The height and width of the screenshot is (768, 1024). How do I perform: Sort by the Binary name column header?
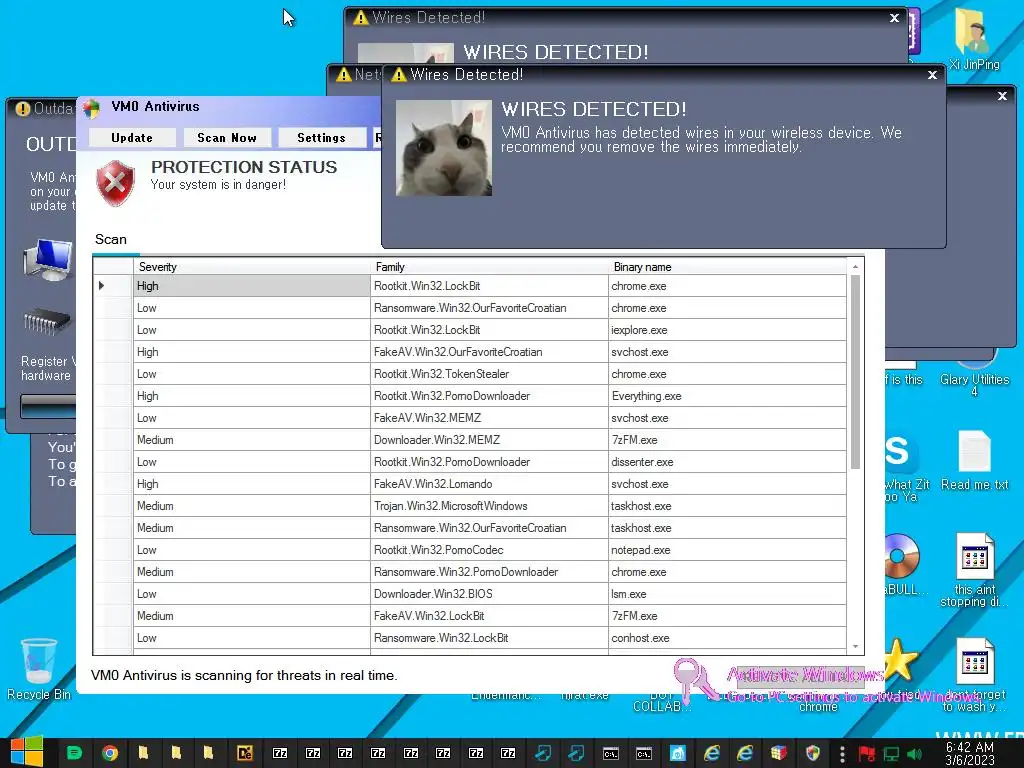(x=727, y=266)
